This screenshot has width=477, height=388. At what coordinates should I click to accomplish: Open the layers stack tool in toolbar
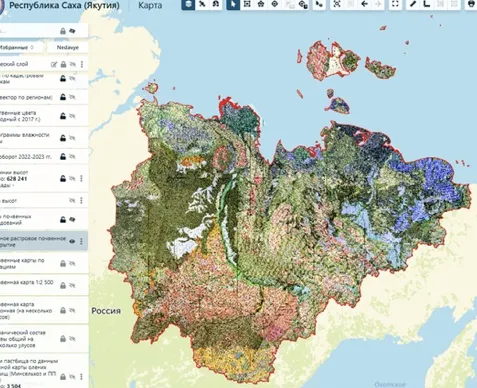click(188, 4)
